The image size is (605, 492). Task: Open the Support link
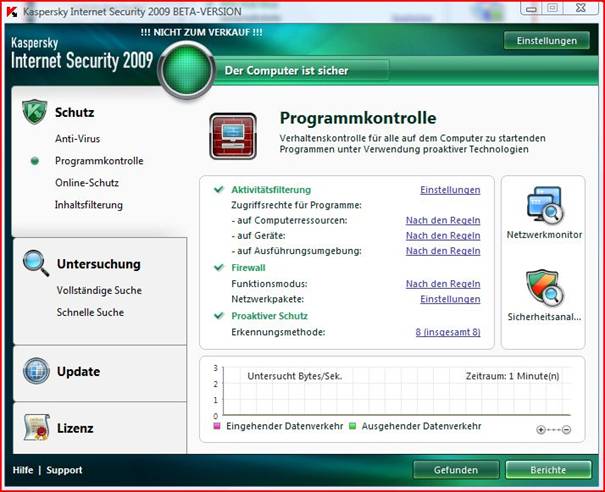click(x=64, y=470)
